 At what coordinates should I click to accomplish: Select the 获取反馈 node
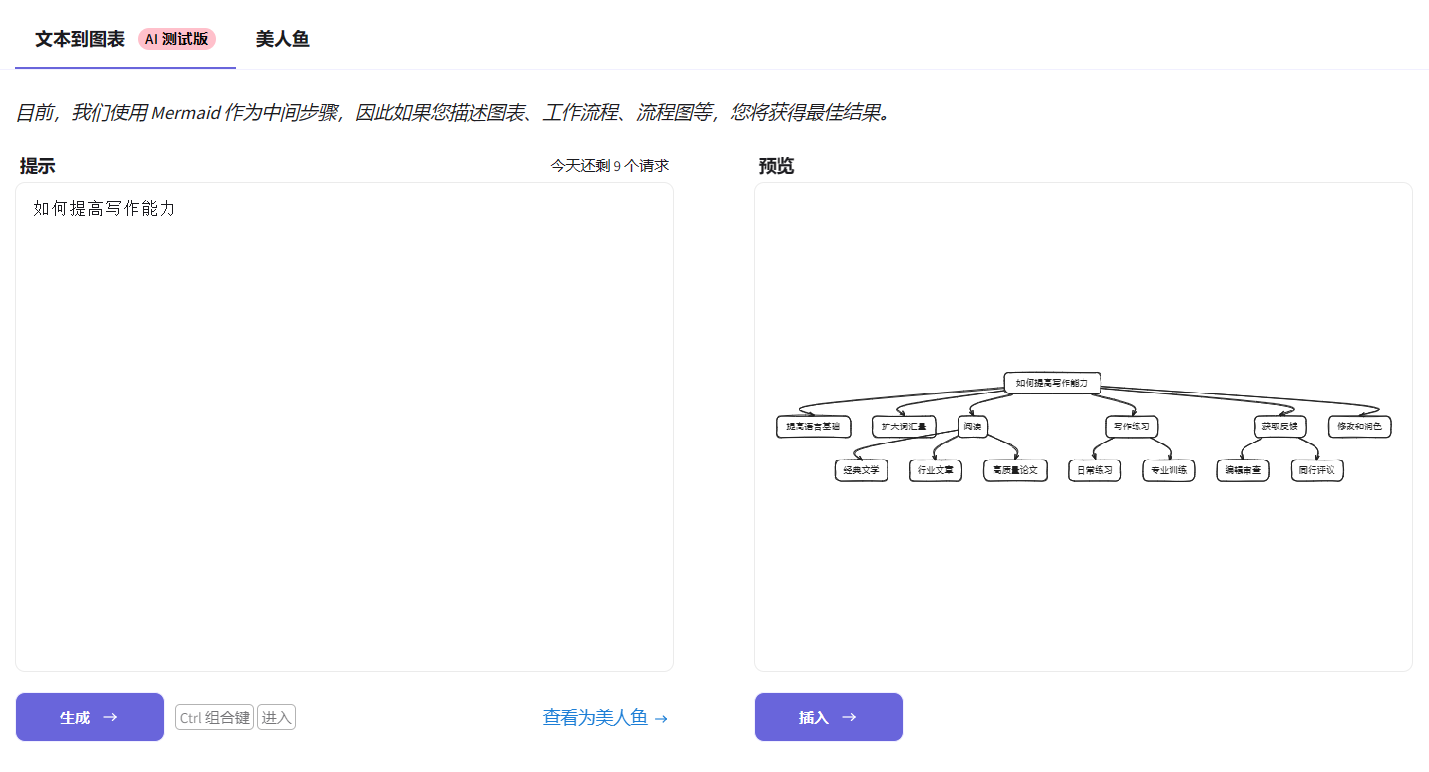point(1279,427)
